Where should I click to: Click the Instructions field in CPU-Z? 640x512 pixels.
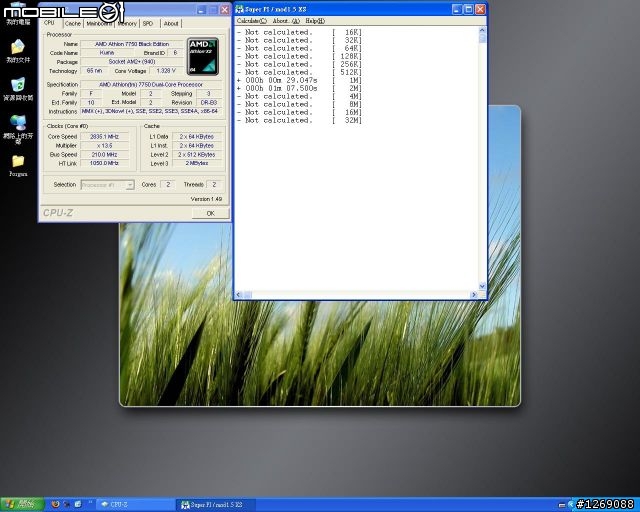coord(151,111)
